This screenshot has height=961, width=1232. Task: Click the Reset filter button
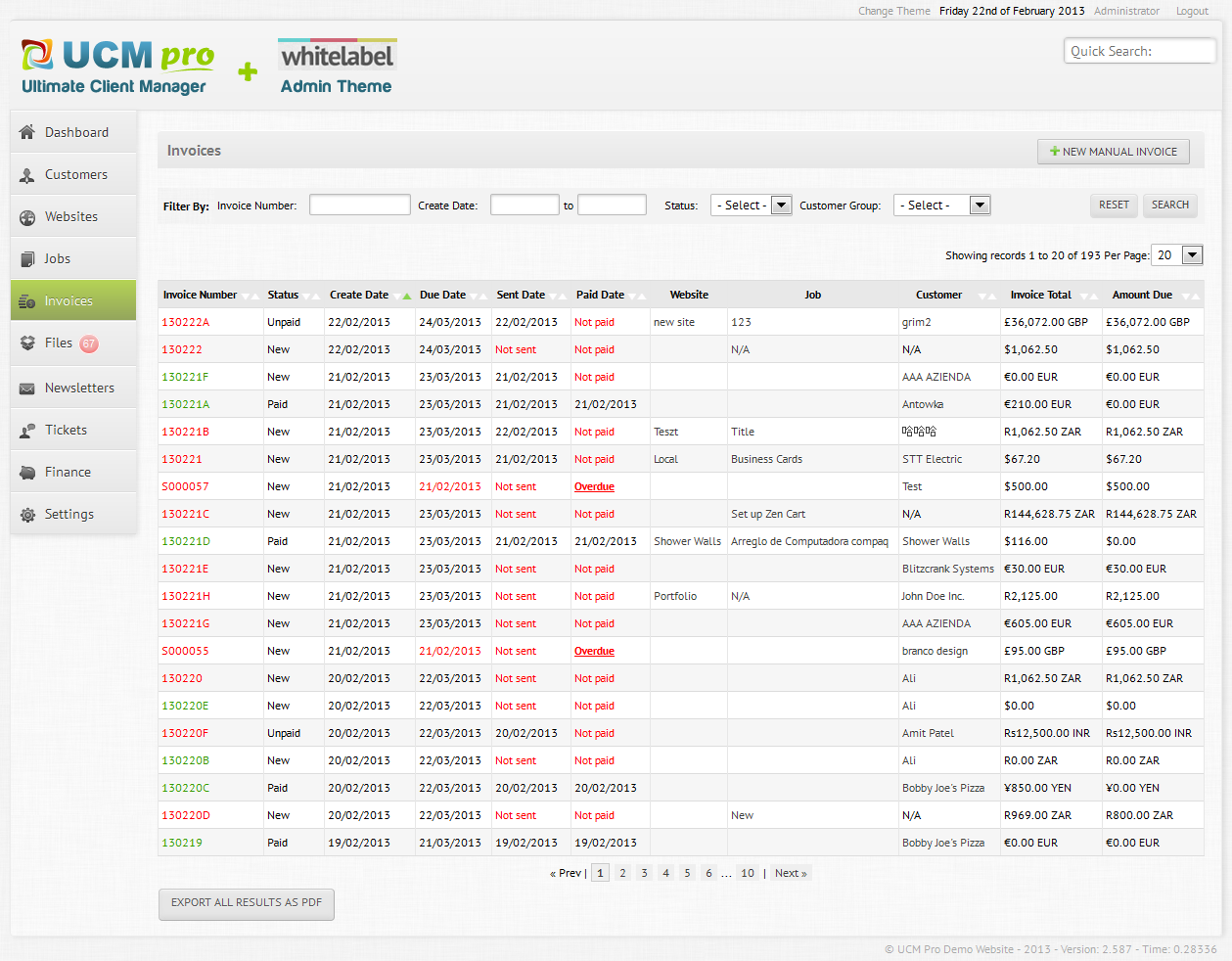(1114, 206)
